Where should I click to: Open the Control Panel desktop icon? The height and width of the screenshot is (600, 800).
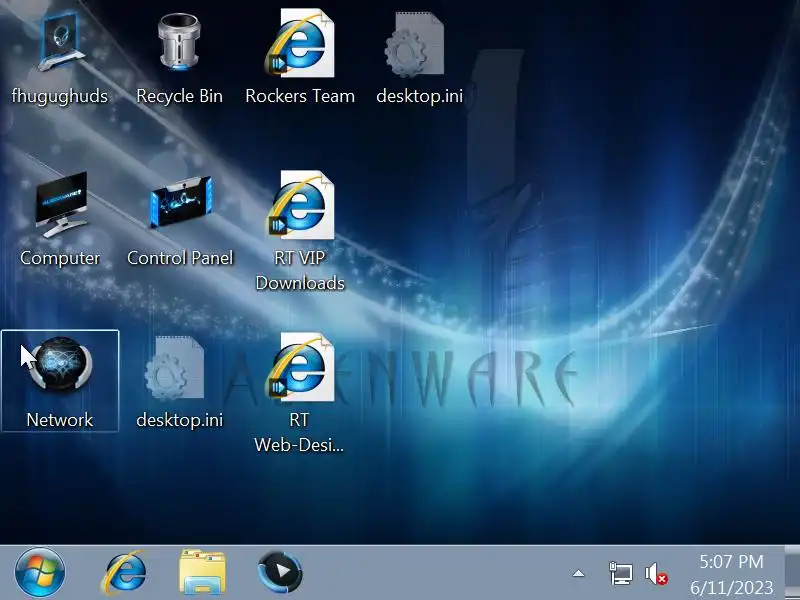click(x=180, y=203)
